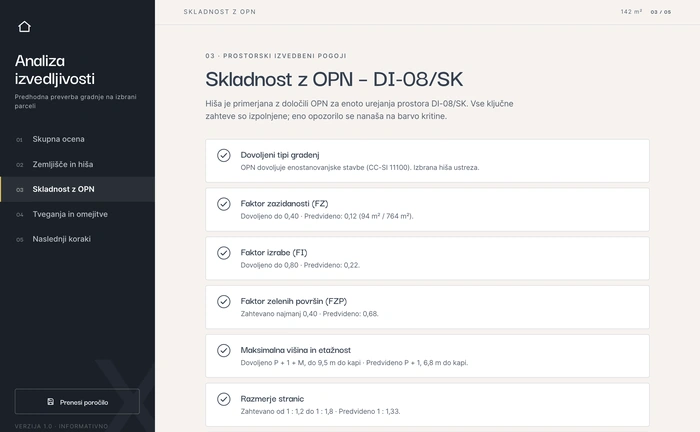The width and height of the screenshot is (700, 432).
Task: Click the 03 / 05 page indicator
Action: [661, 12]
